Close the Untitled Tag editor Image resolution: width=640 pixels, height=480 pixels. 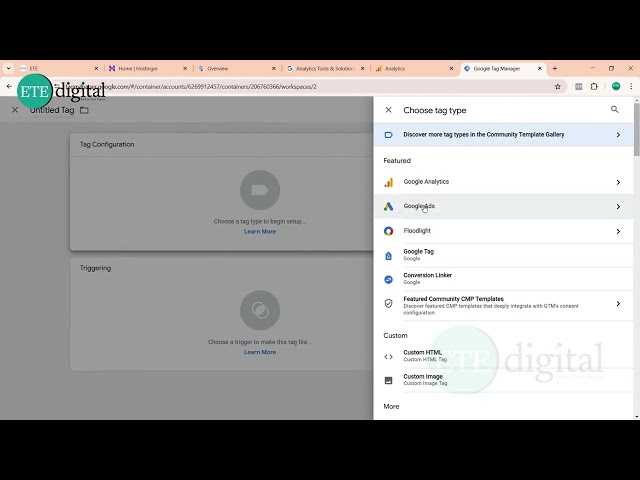[x=15, y=110]
